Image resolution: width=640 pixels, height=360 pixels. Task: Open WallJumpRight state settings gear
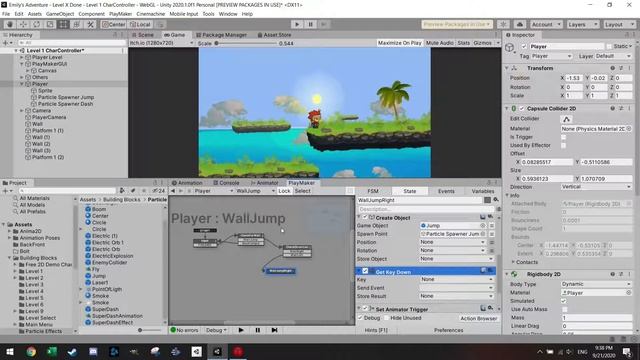496,200
